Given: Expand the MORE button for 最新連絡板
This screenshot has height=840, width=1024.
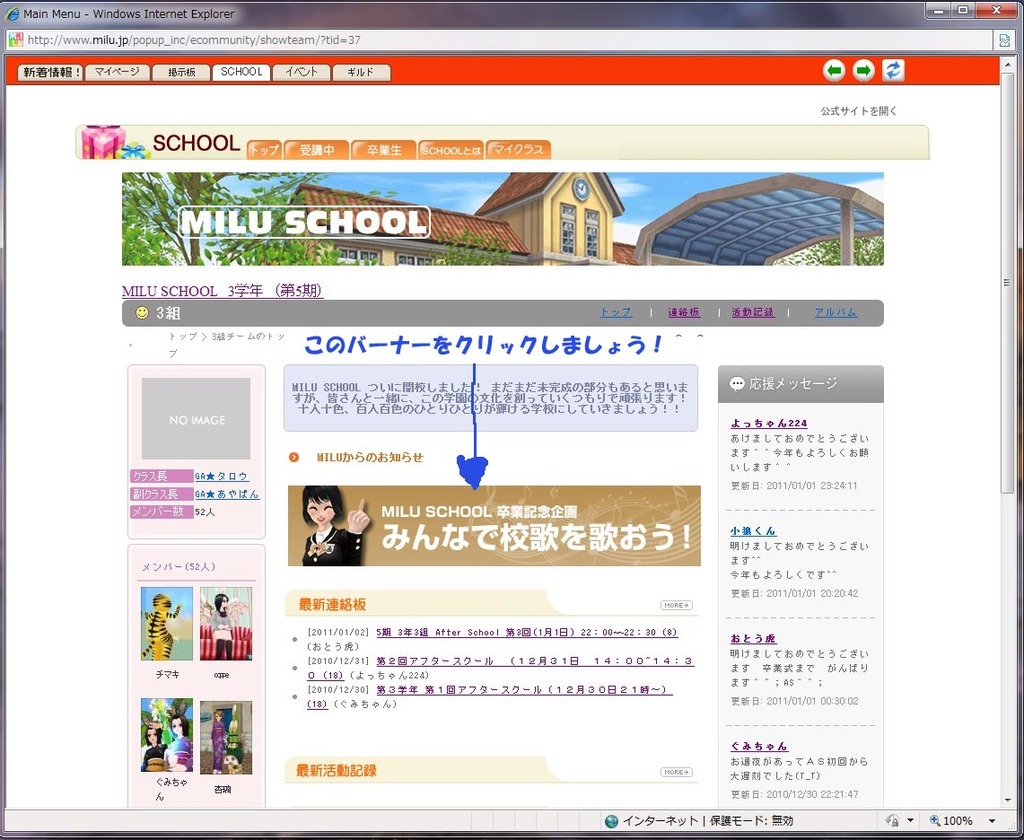Looking at the screenshot, I should pyautogui.click(x=676, y=605).
